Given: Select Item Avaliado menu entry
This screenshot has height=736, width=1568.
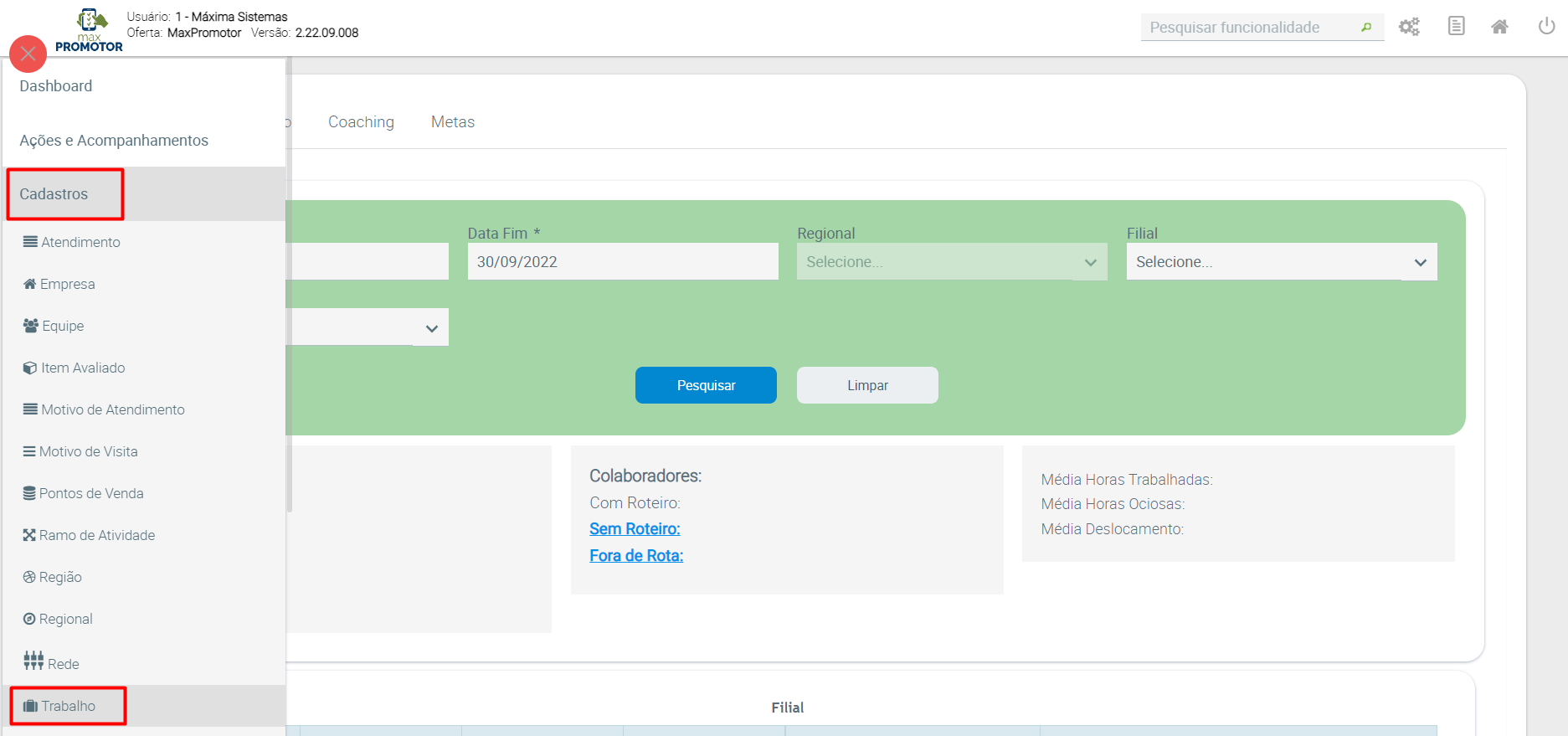Looking at the screenshot, I should (x=144, y=368).
